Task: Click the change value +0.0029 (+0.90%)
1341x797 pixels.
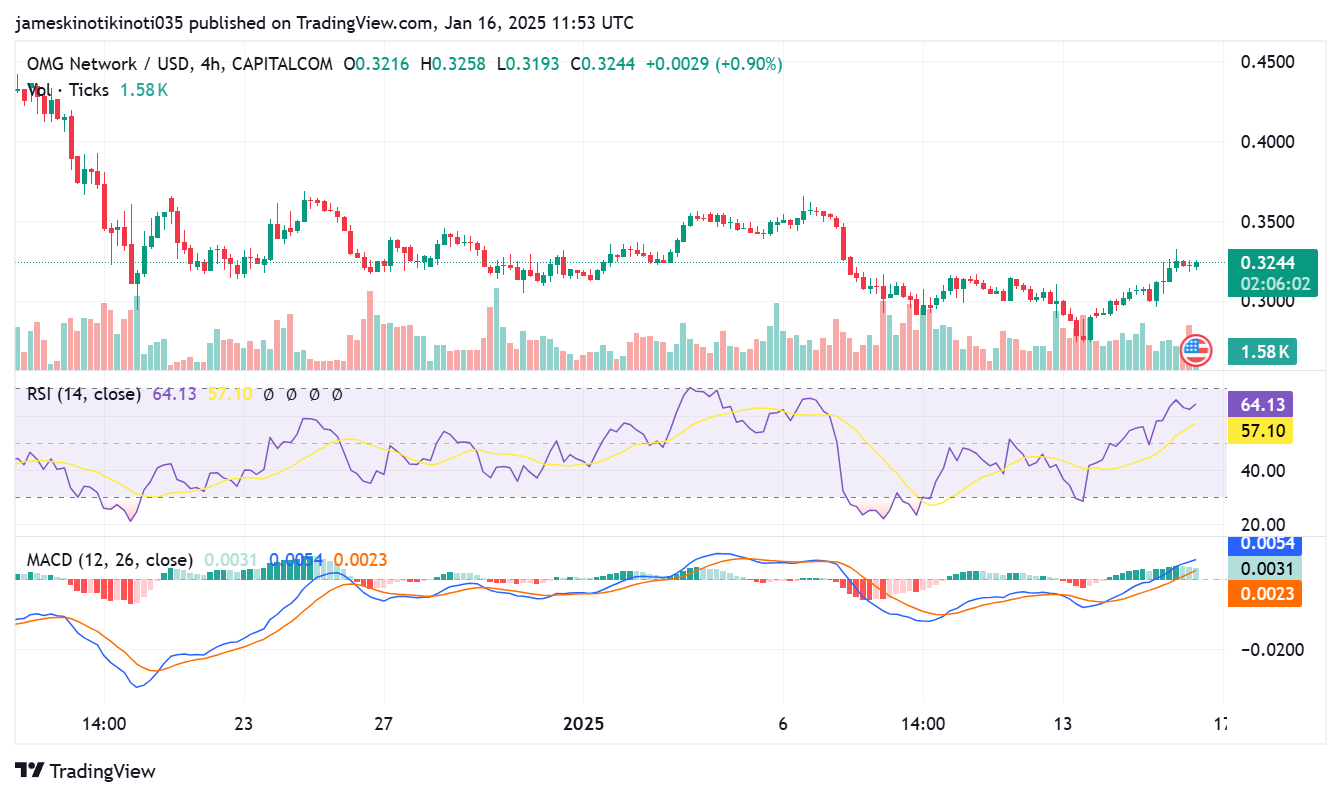Action: click(714, 64)
